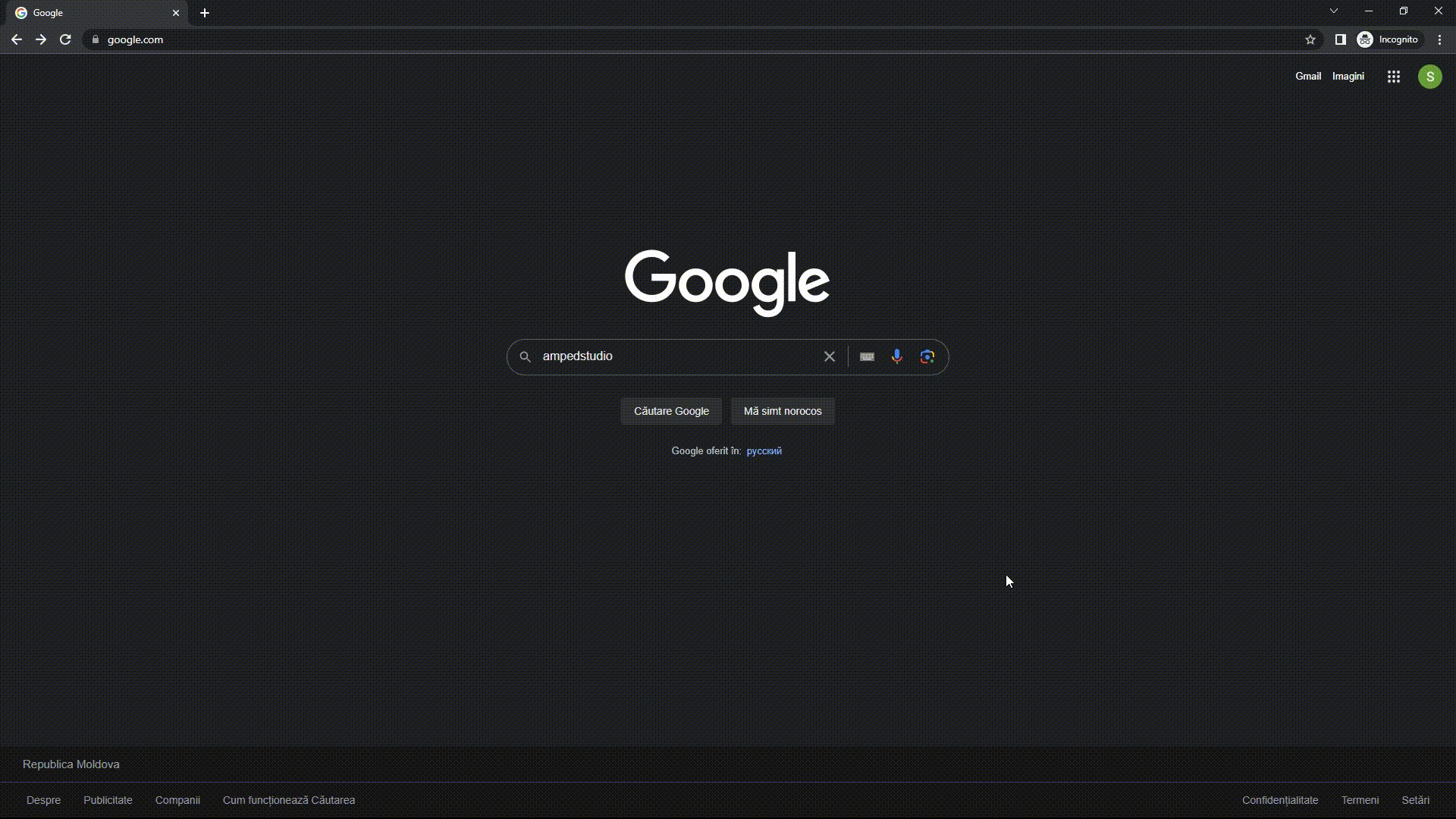Click the Incognito mode indicator icon
Screen dimensions: 1456x819
pos(1365,40)
